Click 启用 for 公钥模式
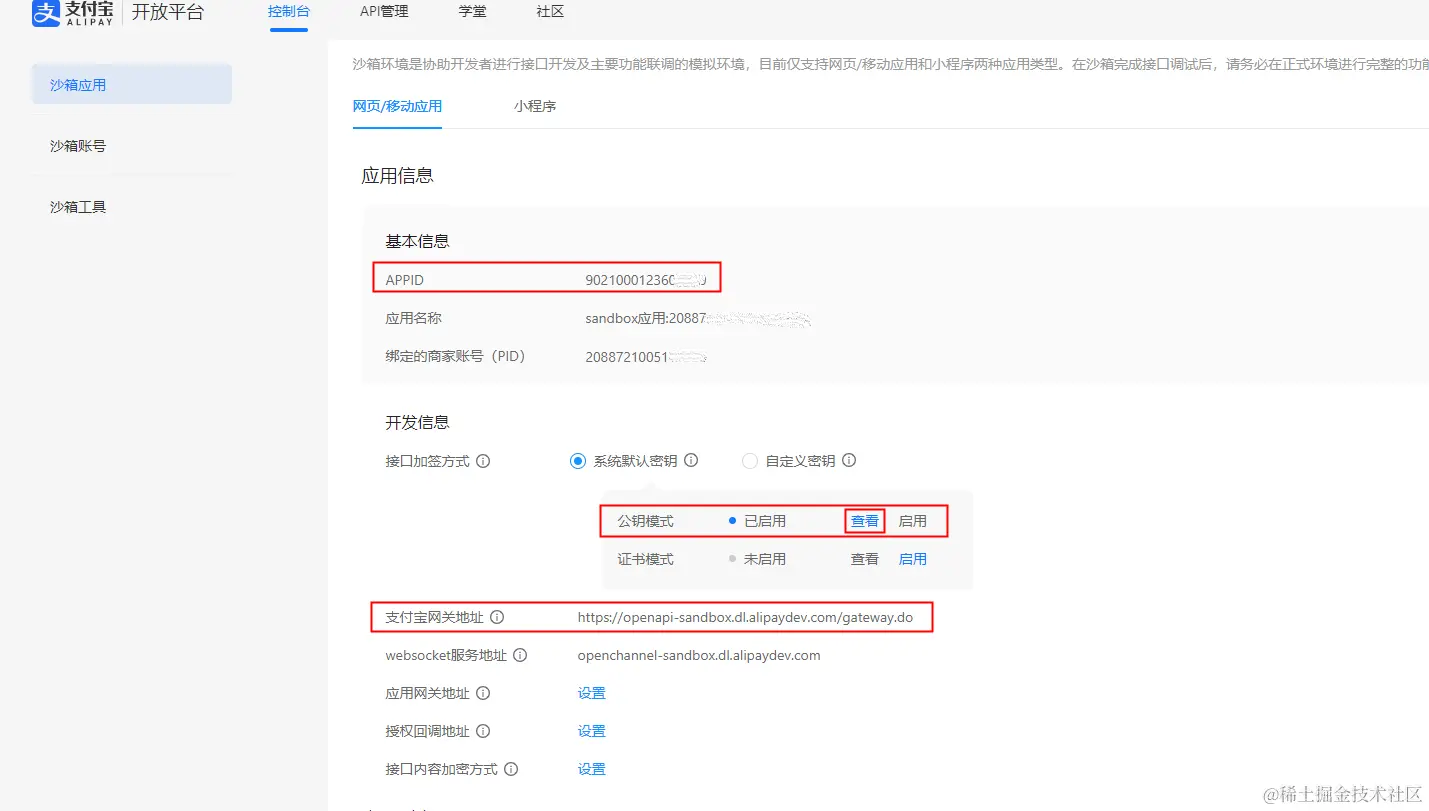Image resolution: width=1429 pixels, height=811 pixels. (913, 521)
